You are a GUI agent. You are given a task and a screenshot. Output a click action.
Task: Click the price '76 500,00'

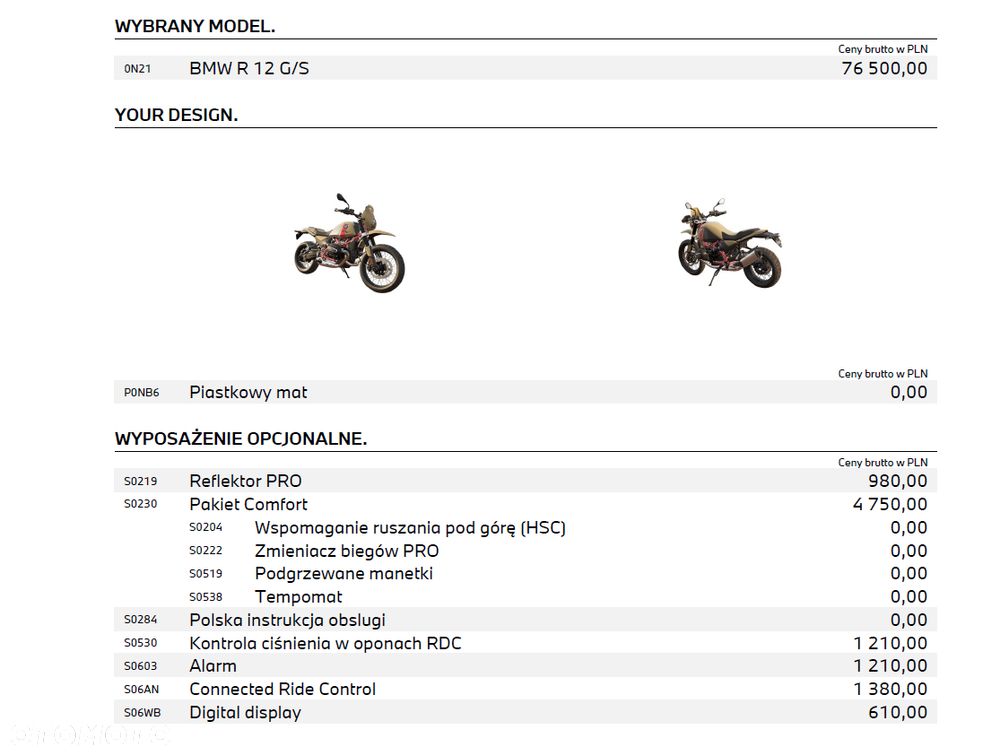pos(884,68)
